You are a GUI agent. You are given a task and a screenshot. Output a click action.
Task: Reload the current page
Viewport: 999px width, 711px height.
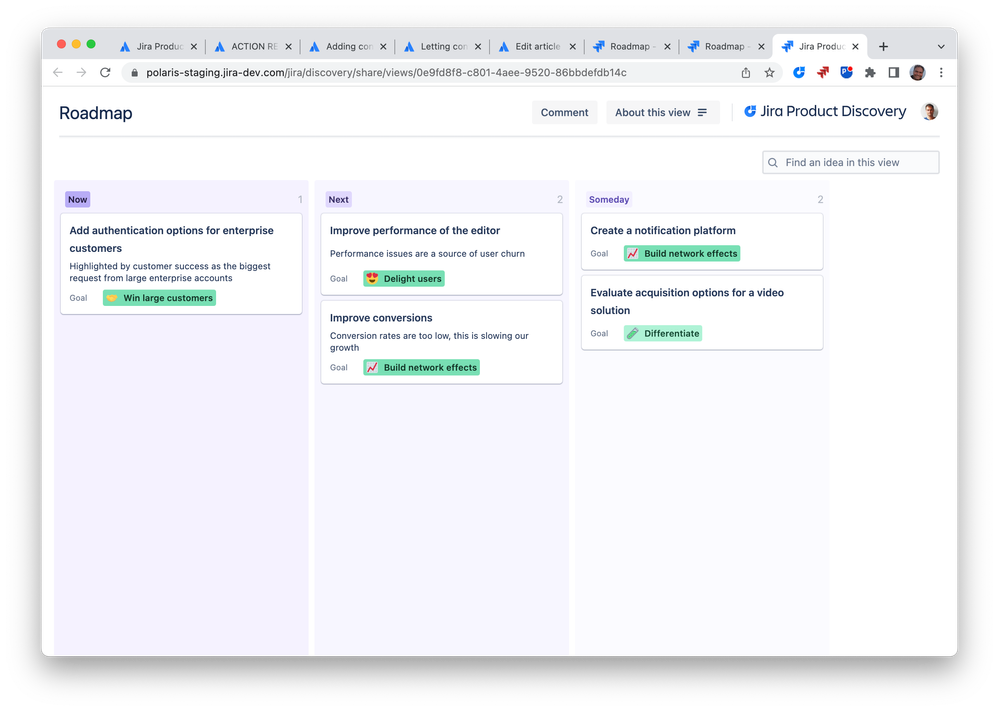pyautogui.click(x=105, y=73)
